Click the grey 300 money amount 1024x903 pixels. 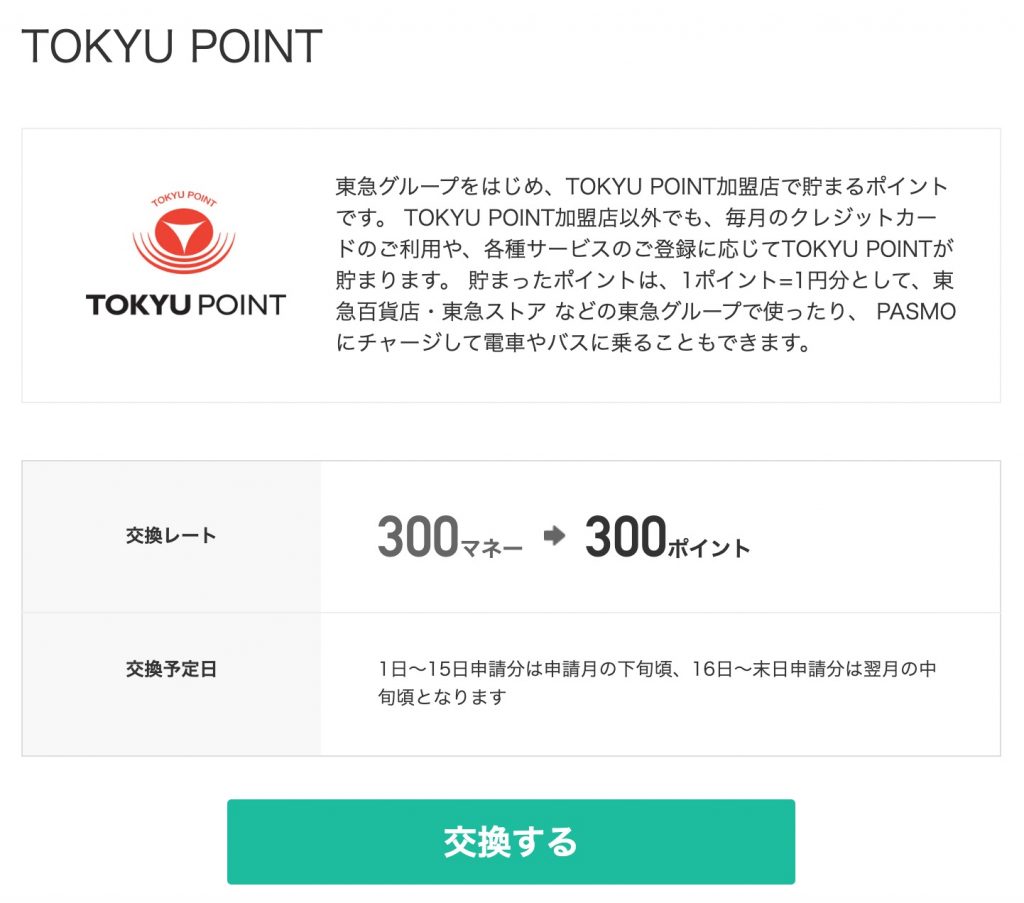tap(417, 537)
